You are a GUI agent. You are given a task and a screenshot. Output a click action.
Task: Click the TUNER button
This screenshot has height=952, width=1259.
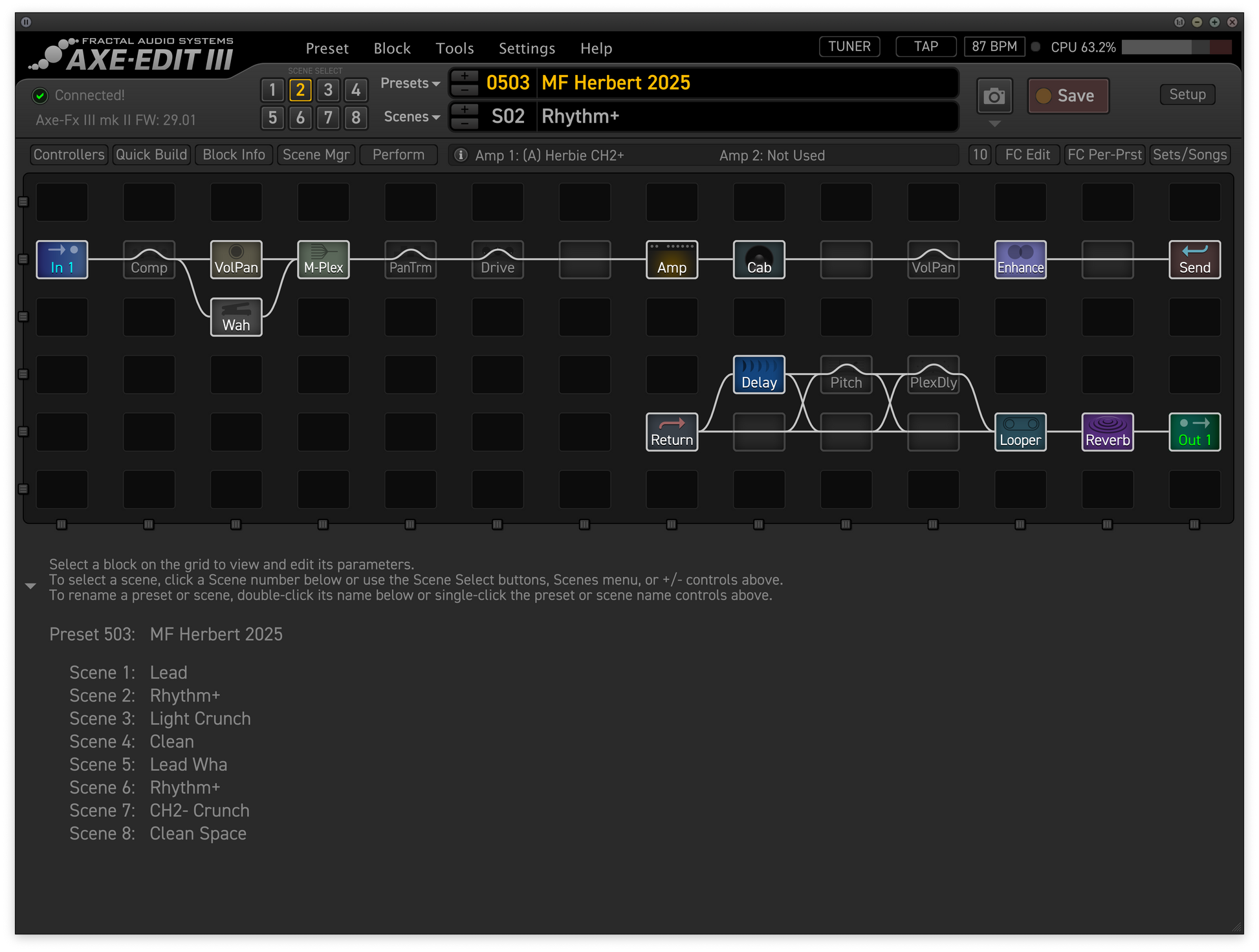tap(849, 47)
